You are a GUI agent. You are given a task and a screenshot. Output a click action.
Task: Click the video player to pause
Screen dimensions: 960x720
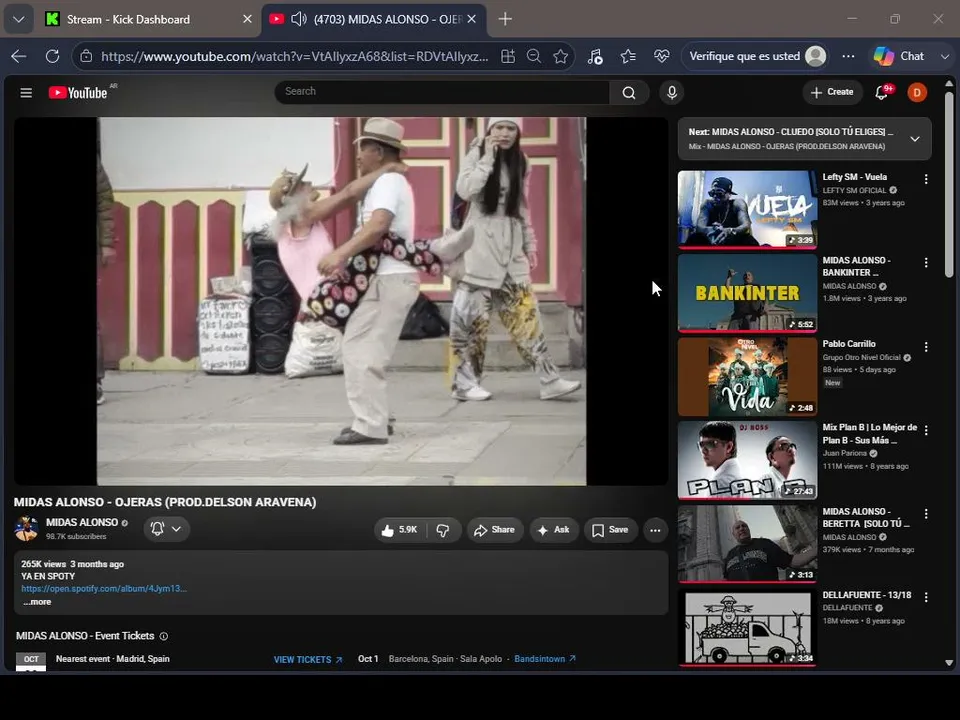[x=341, y=301]
